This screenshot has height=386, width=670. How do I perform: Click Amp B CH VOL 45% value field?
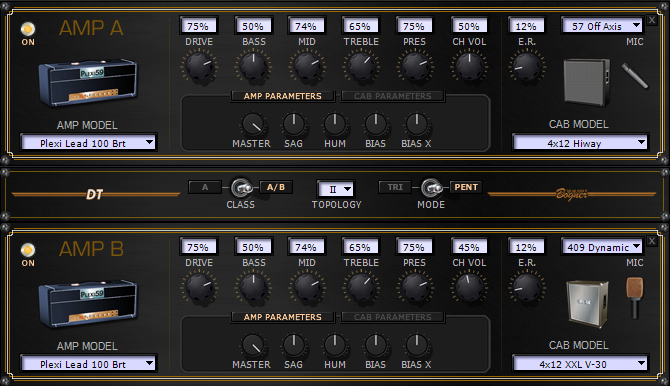coord(469,247)
